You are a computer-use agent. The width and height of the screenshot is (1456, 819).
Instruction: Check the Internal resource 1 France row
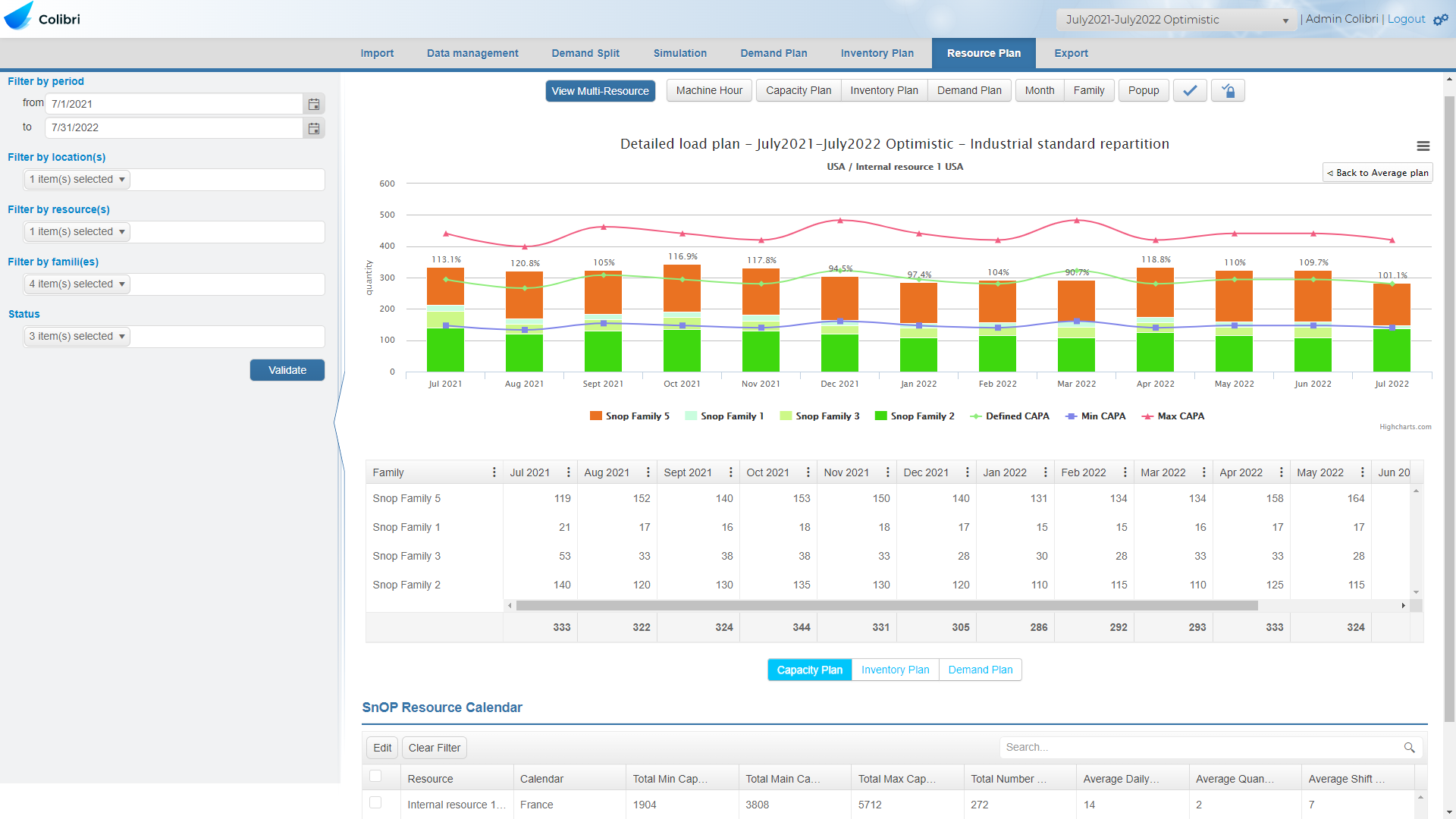[x=375, y=802]
